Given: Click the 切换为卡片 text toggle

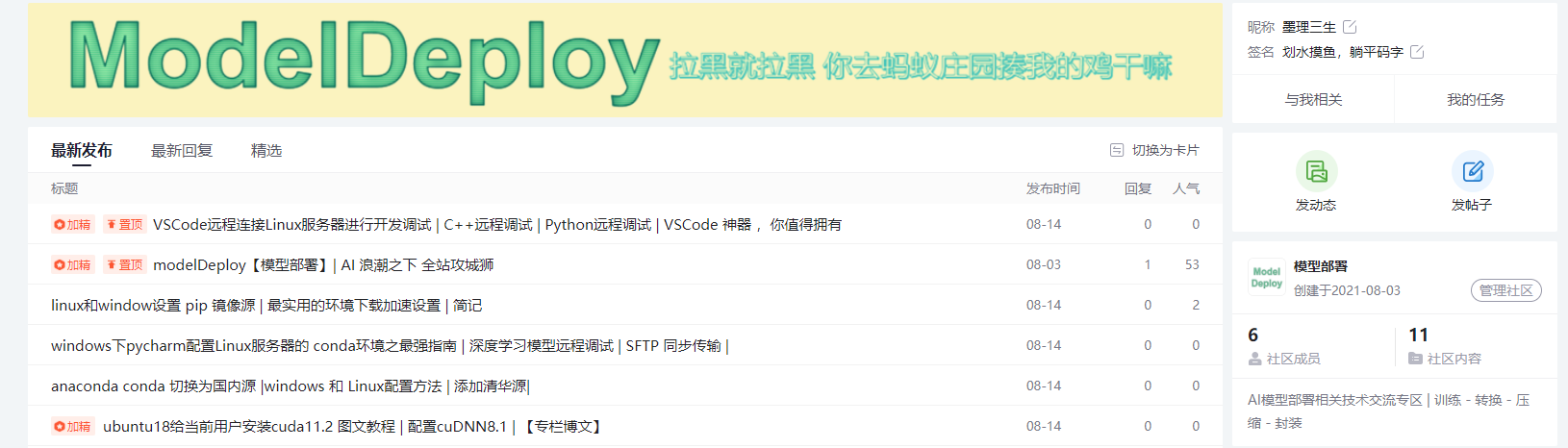Looking at the screenshot, I should [x=1166, y=150].
